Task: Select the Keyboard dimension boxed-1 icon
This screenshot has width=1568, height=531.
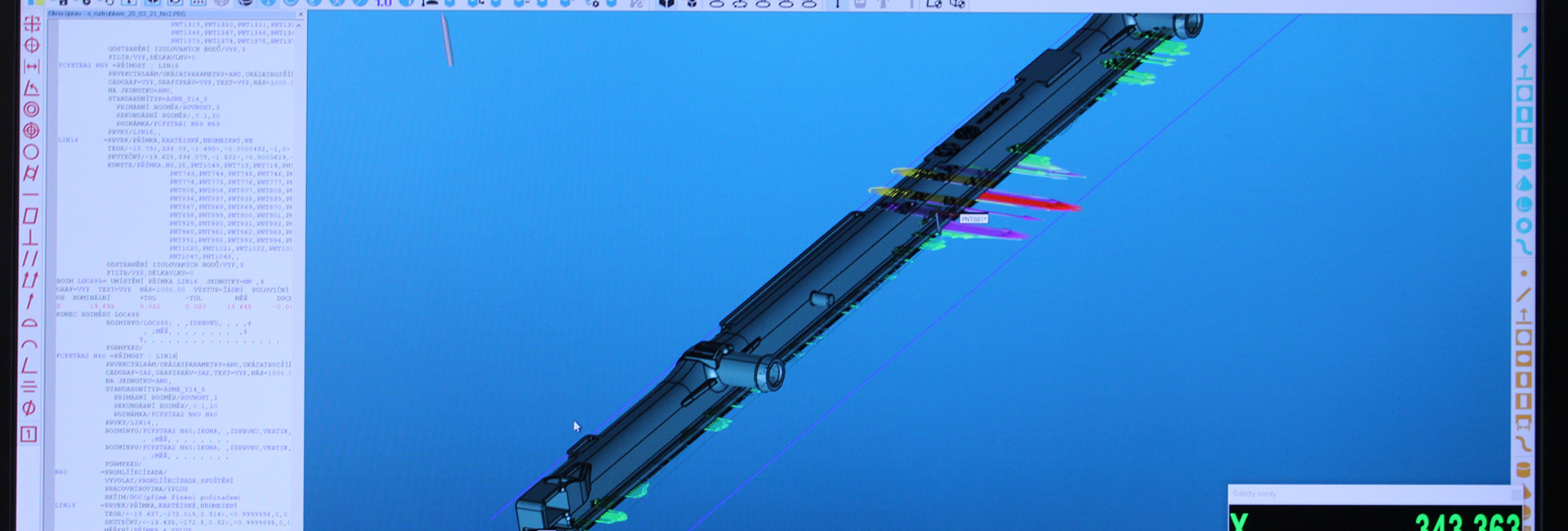Action: click(29, 434)
